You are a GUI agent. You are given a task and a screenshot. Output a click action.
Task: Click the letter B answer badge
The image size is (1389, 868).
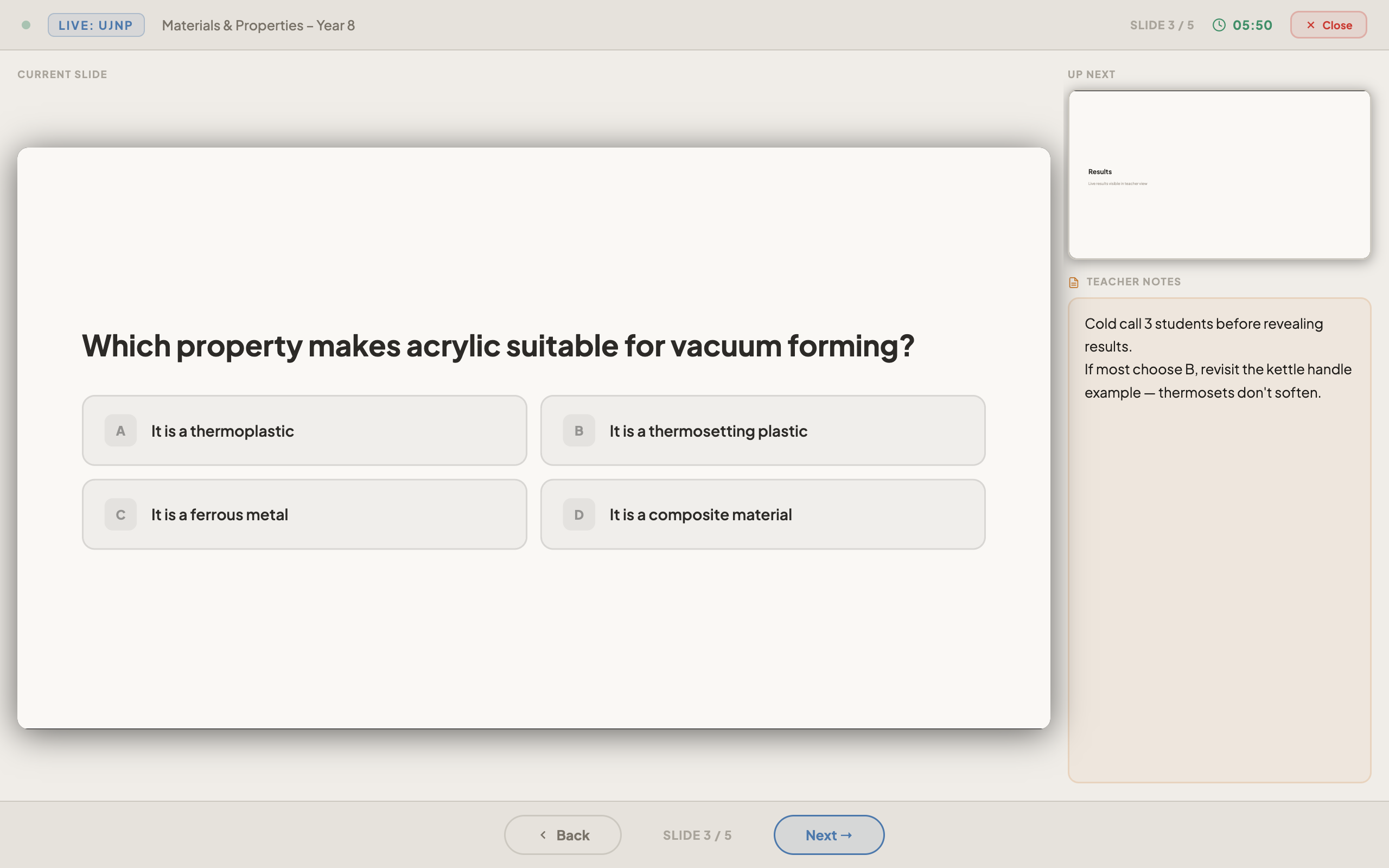(x=578, y=431)
